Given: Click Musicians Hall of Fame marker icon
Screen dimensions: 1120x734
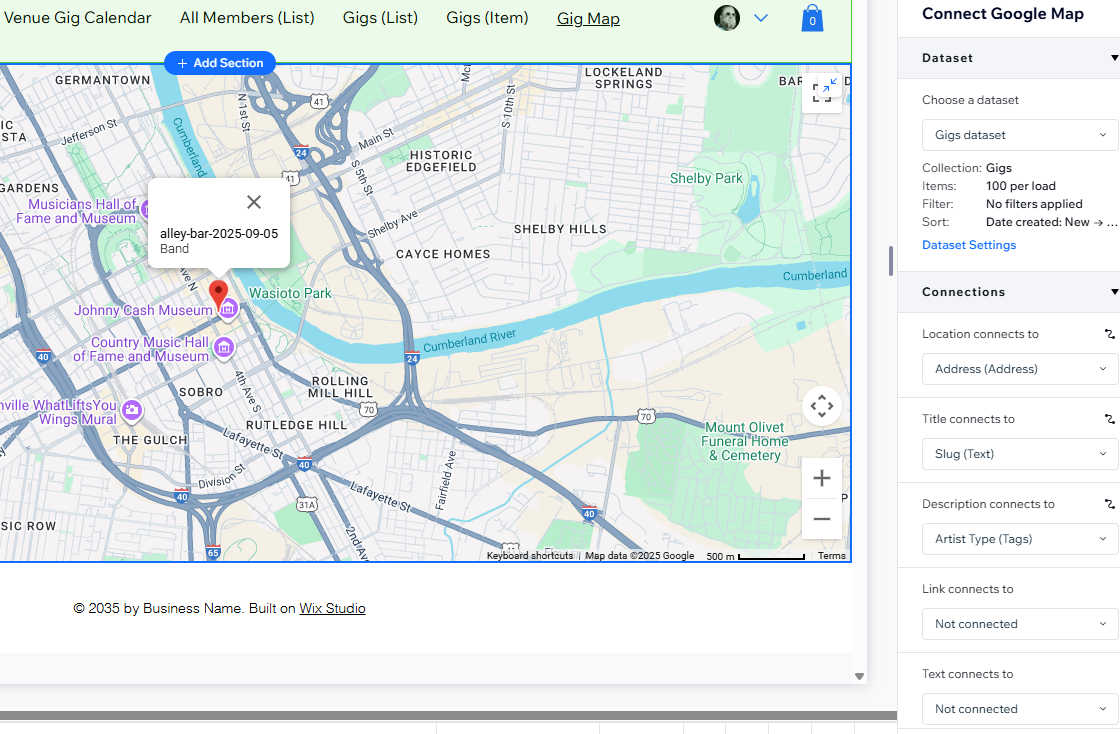Looking at the screenshot, I should tap(145, 210).
